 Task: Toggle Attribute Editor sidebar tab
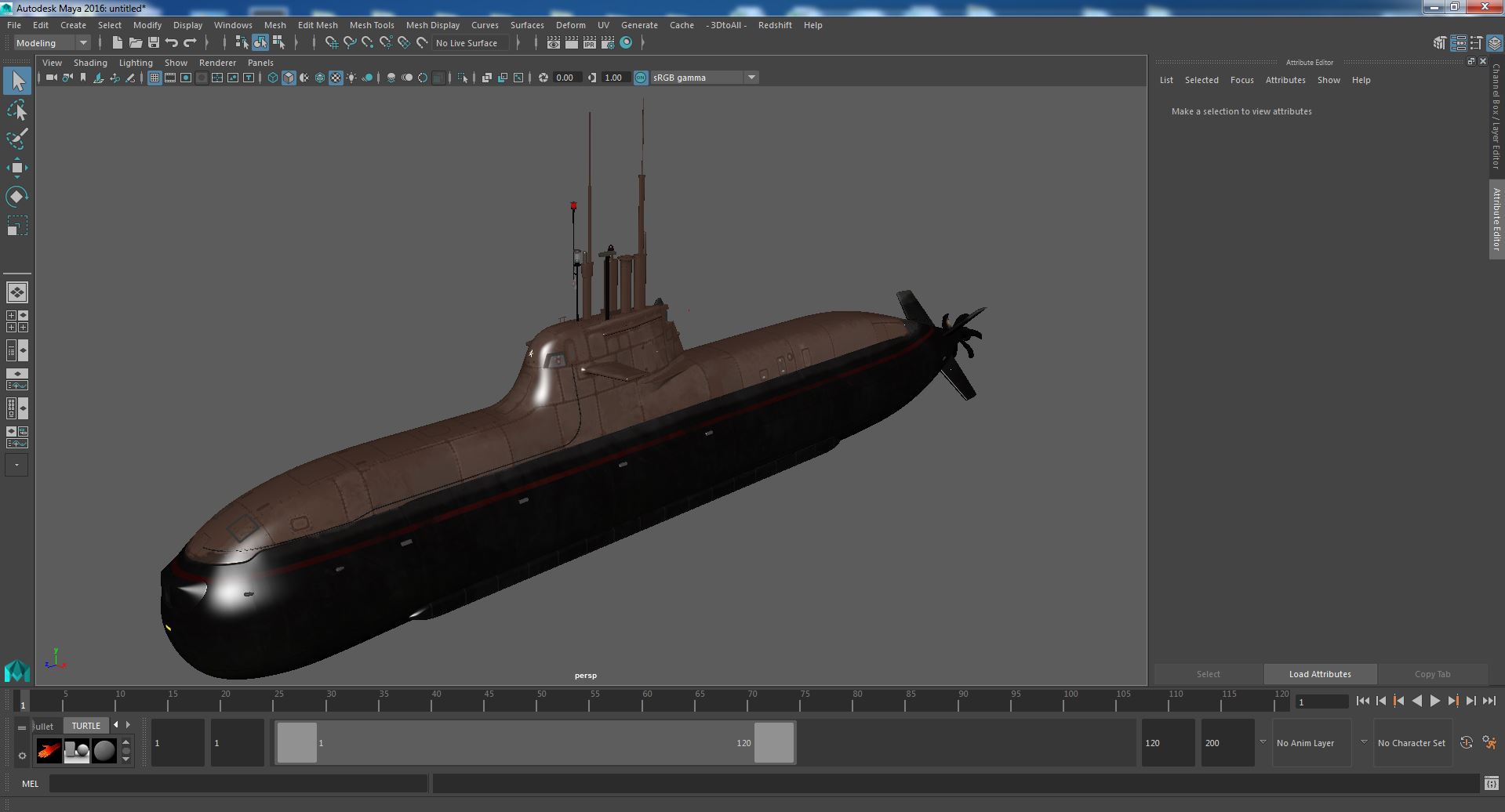pos(1496,219)
